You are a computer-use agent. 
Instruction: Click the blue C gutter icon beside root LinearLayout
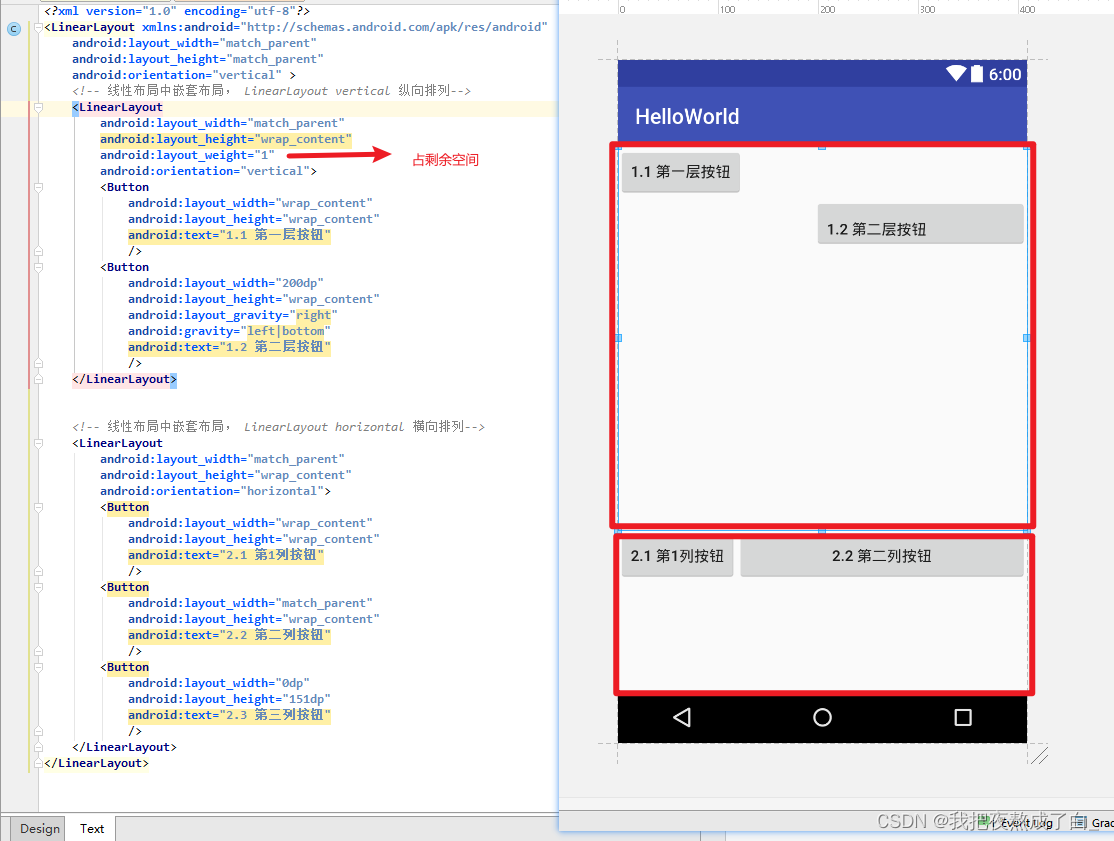coord(13,29)
